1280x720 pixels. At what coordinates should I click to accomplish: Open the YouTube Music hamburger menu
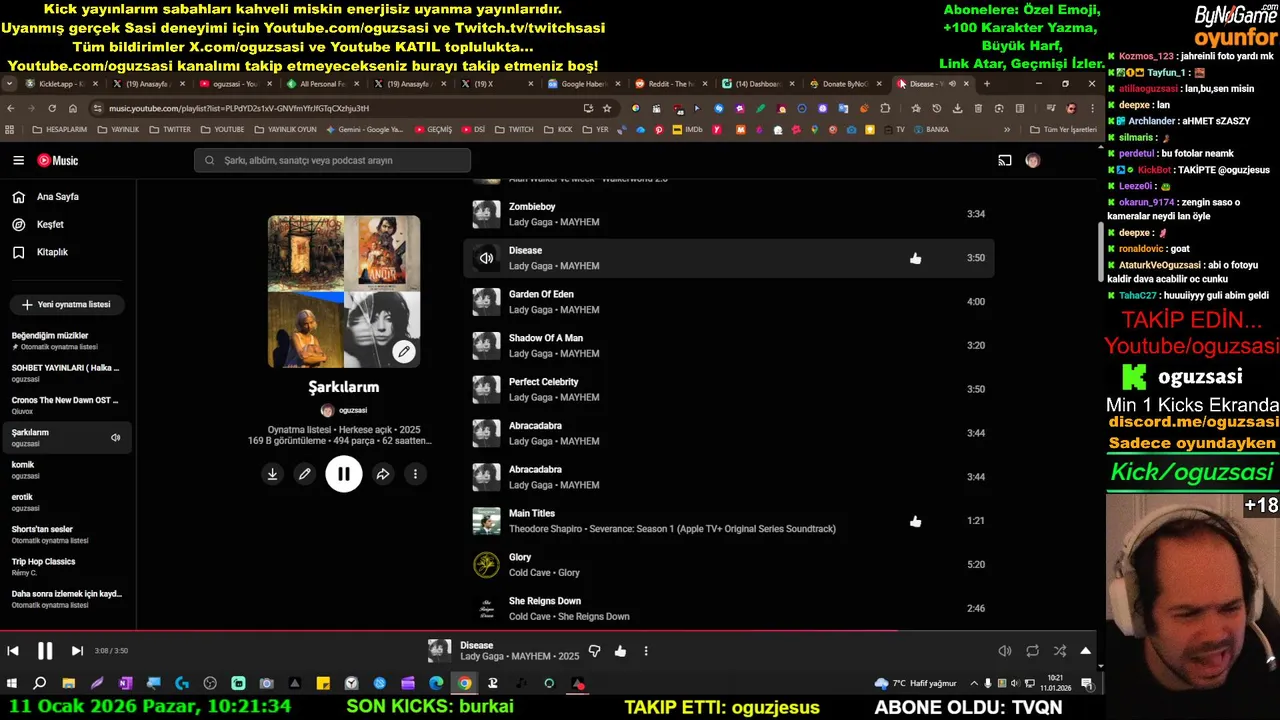point(18,160)
